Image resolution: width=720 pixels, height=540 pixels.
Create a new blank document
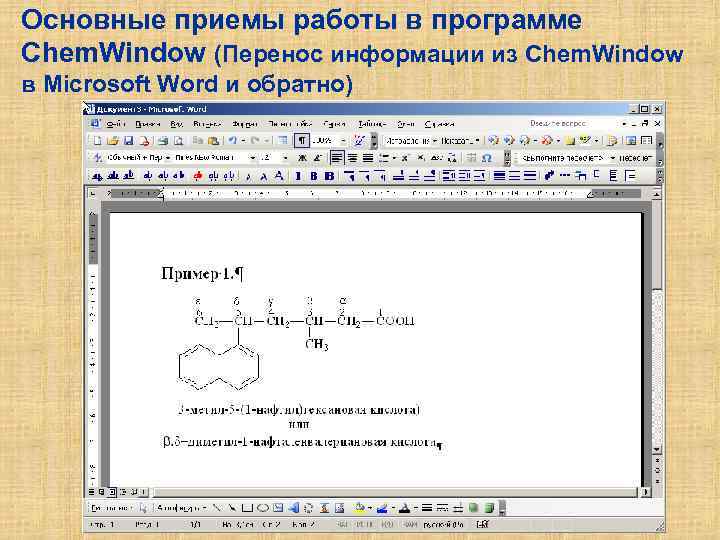97,141
